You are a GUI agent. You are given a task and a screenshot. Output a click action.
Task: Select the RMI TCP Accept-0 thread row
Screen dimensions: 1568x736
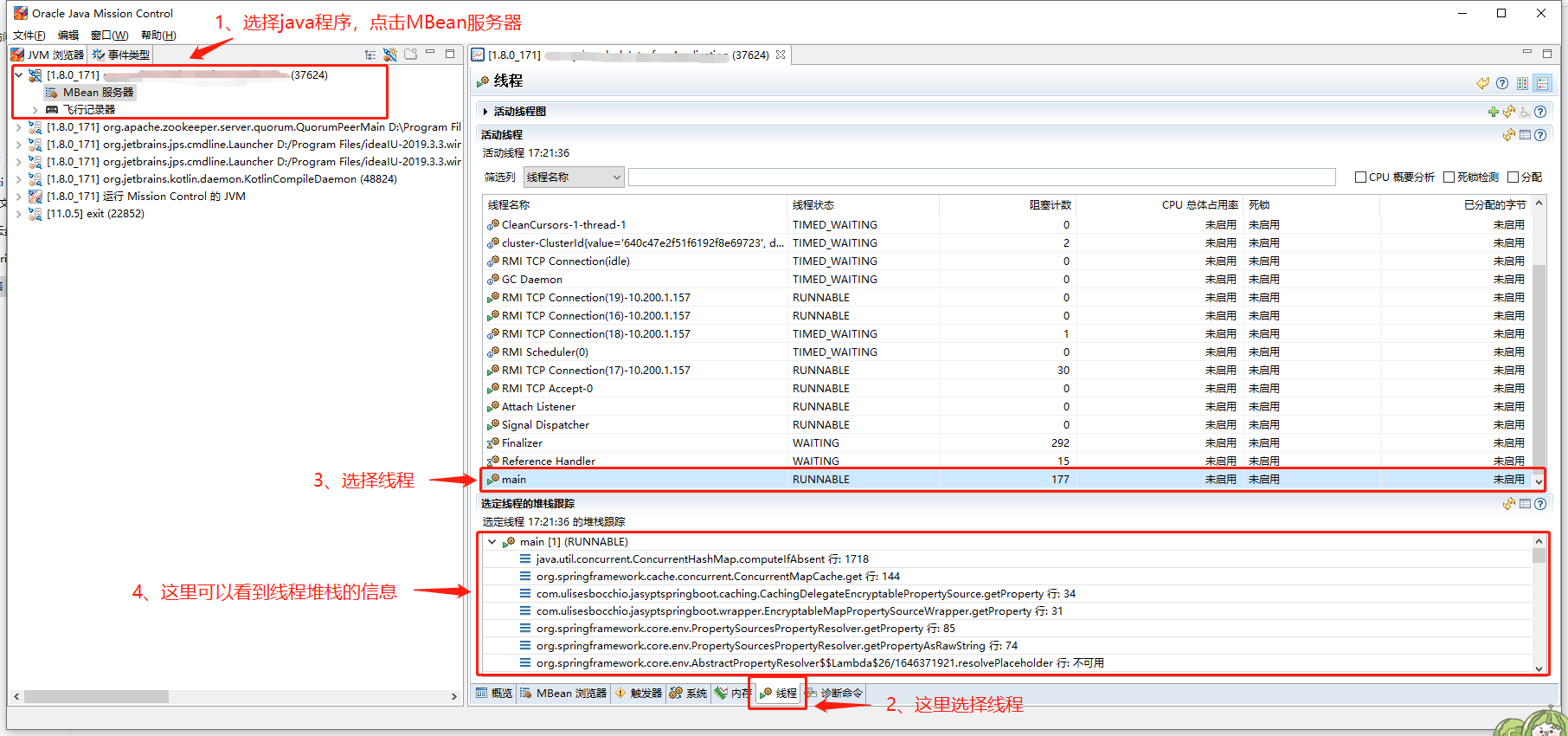coord(1007,389)
